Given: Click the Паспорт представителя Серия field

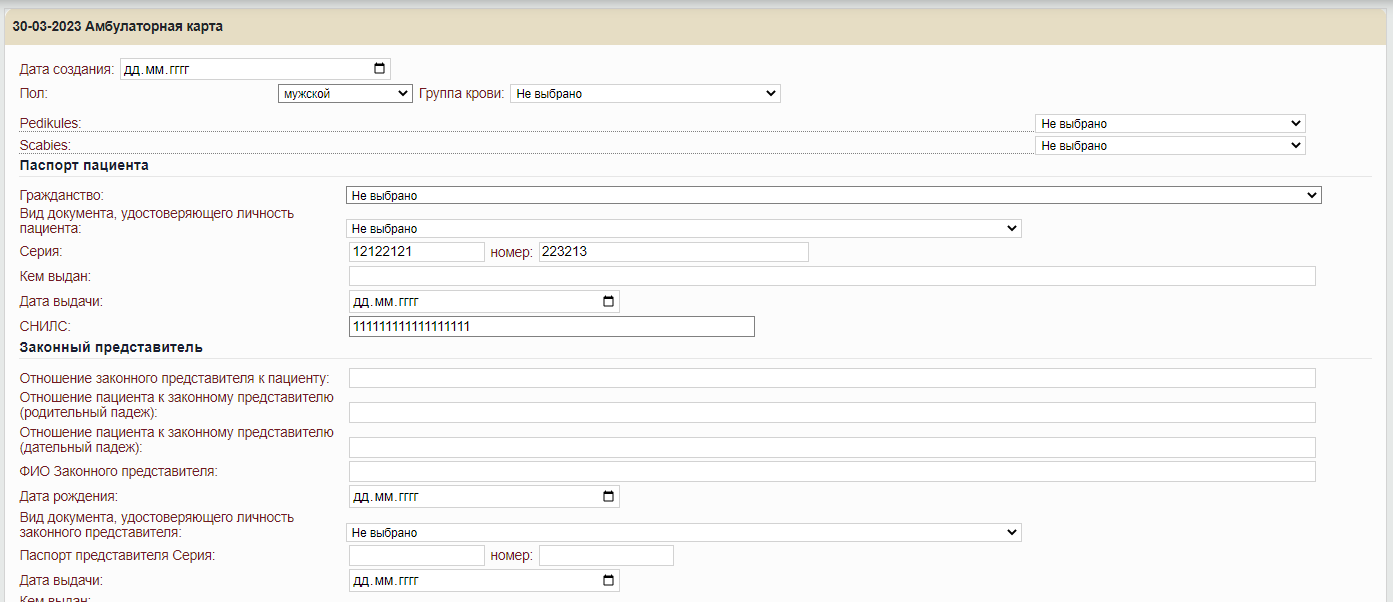Looking at the screenshot, I should click(x=416, y=556).
